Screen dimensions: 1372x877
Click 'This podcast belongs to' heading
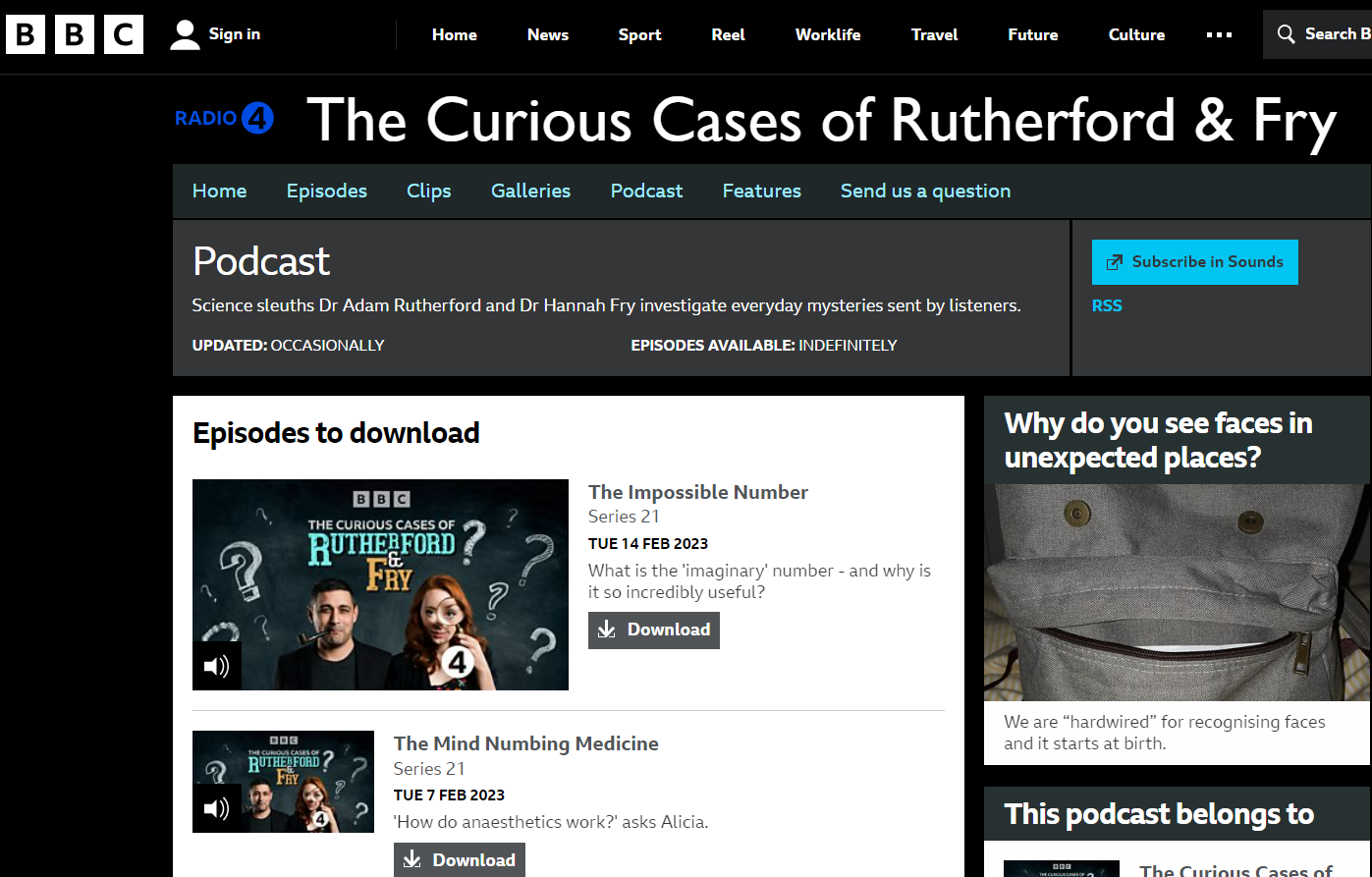pyautogui.click(x=1159, y=814)
